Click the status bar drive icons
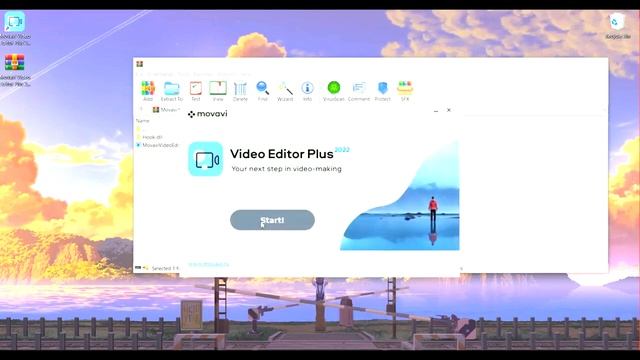The image size is (640, 360). pos(142,268)
